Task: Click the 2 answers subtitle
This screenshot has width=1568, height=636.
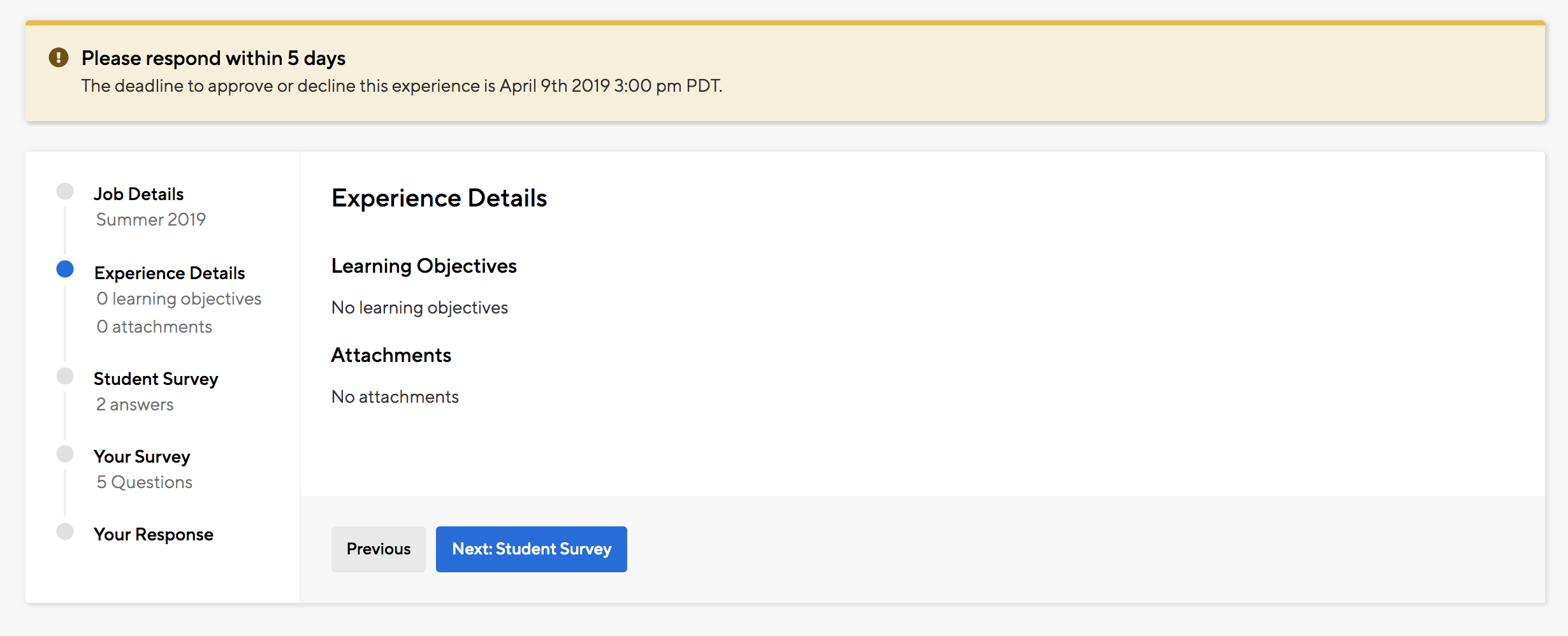Action: point(134,404)
